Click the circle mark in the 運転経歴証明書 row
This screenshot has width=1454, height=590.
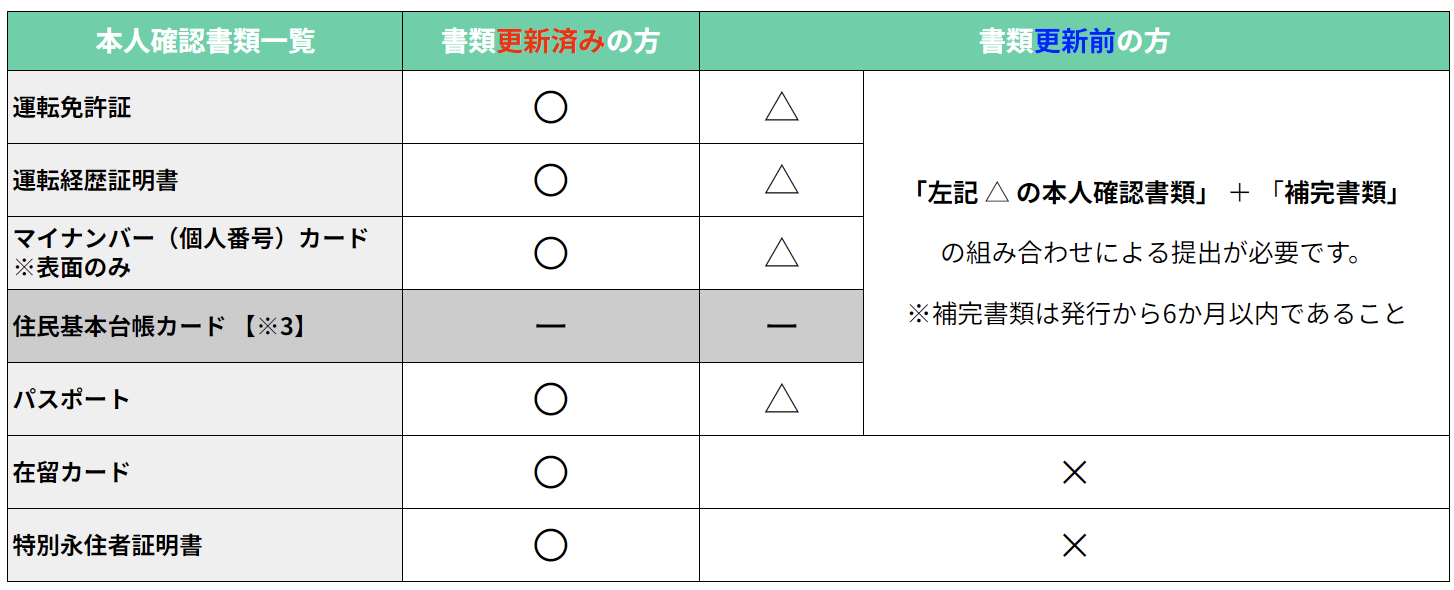tap(551, 180)
